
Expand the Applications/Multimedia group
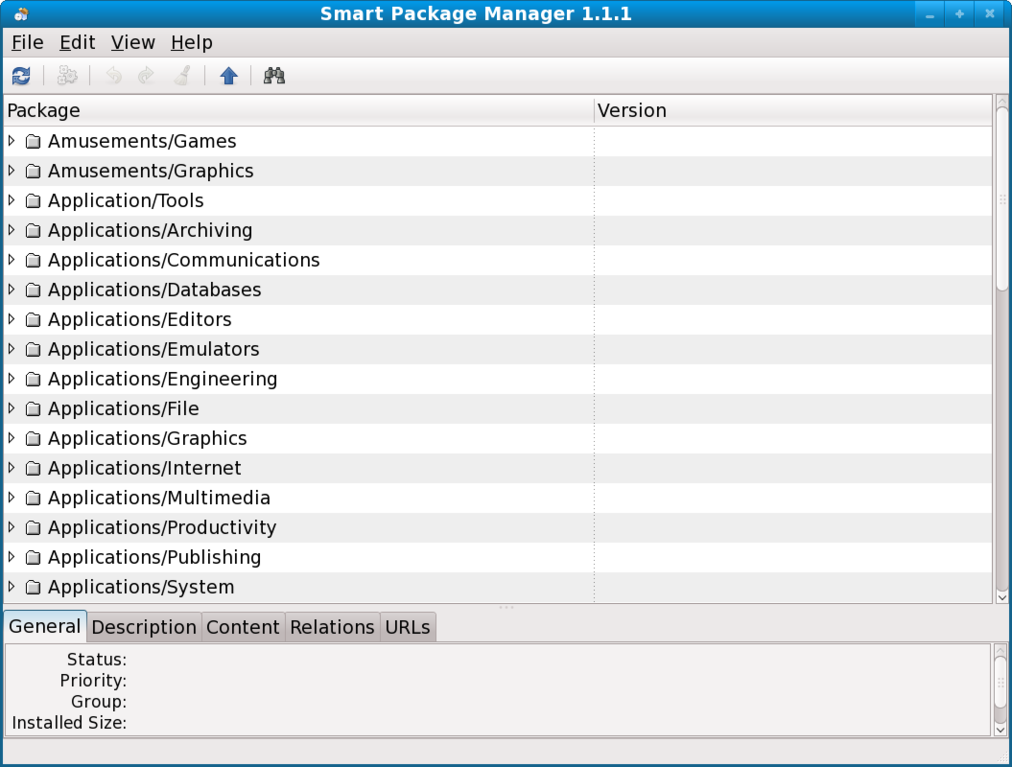coord(12,498)
